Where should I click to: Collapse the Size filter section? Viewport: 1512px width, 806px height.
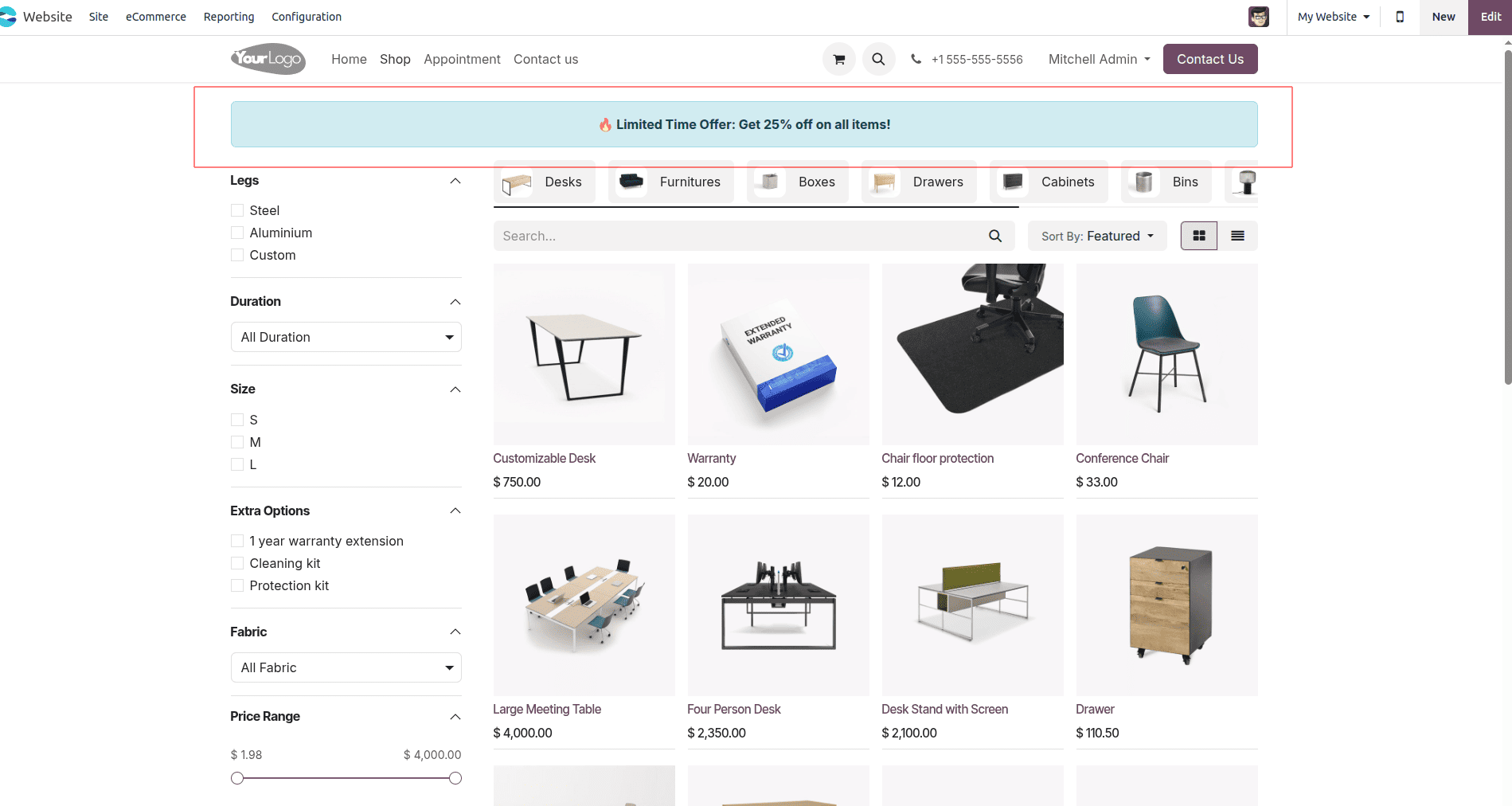click(x=455, y=389)
